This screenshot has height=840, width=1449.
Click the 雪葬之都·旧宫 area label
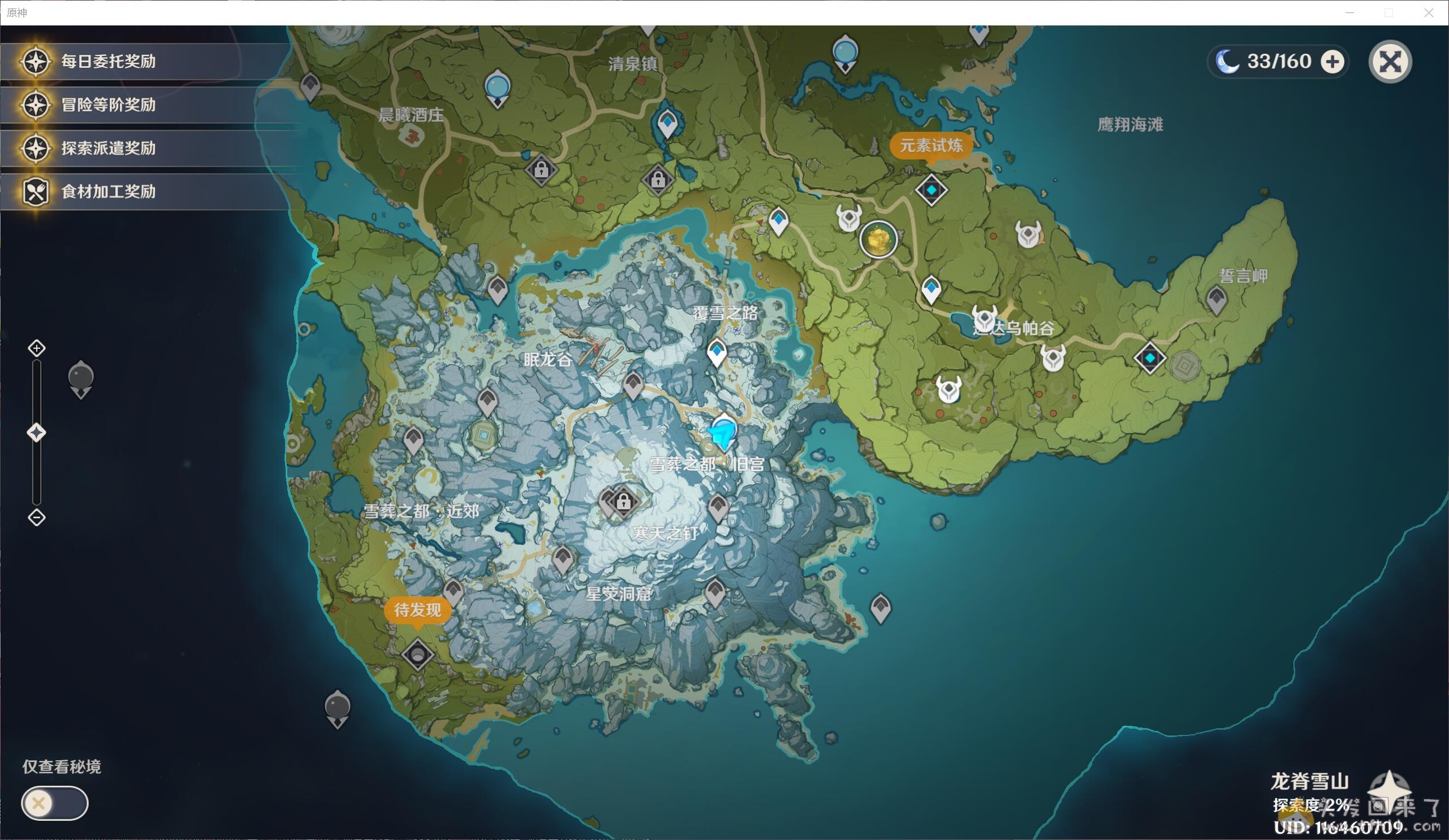[x=706, y=464]
